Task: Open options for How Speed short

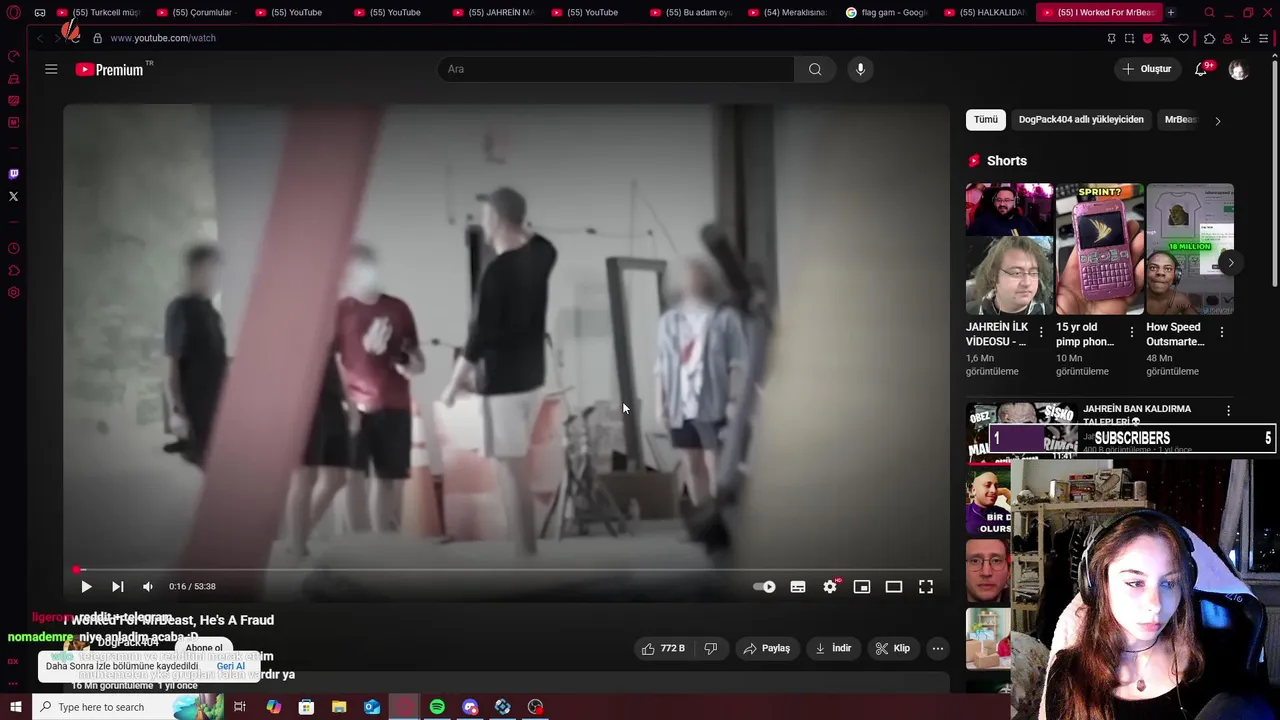Action: [x=1222, y=332]
